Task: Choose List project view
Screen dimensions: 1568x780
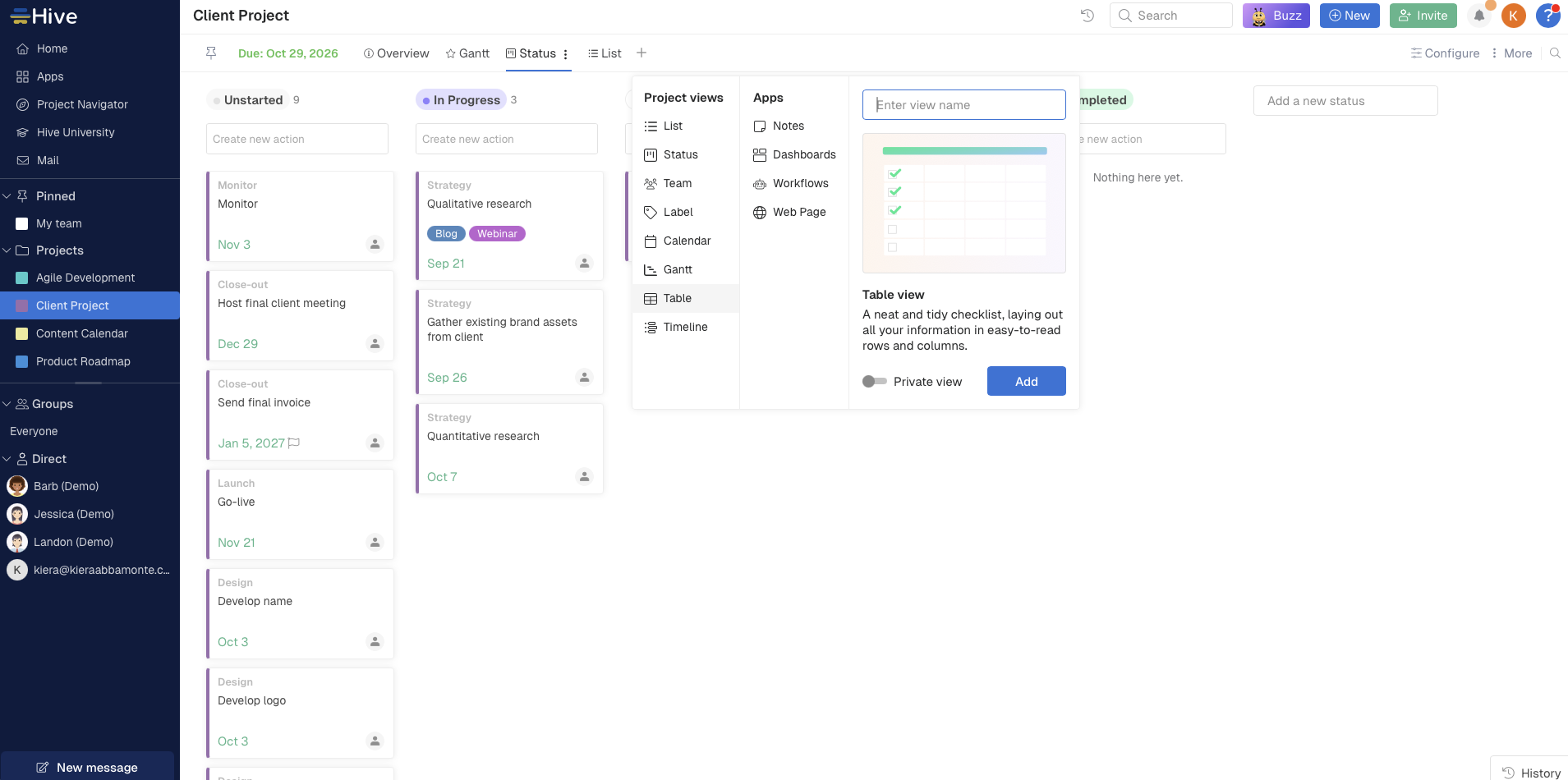Action: point(686,126)
